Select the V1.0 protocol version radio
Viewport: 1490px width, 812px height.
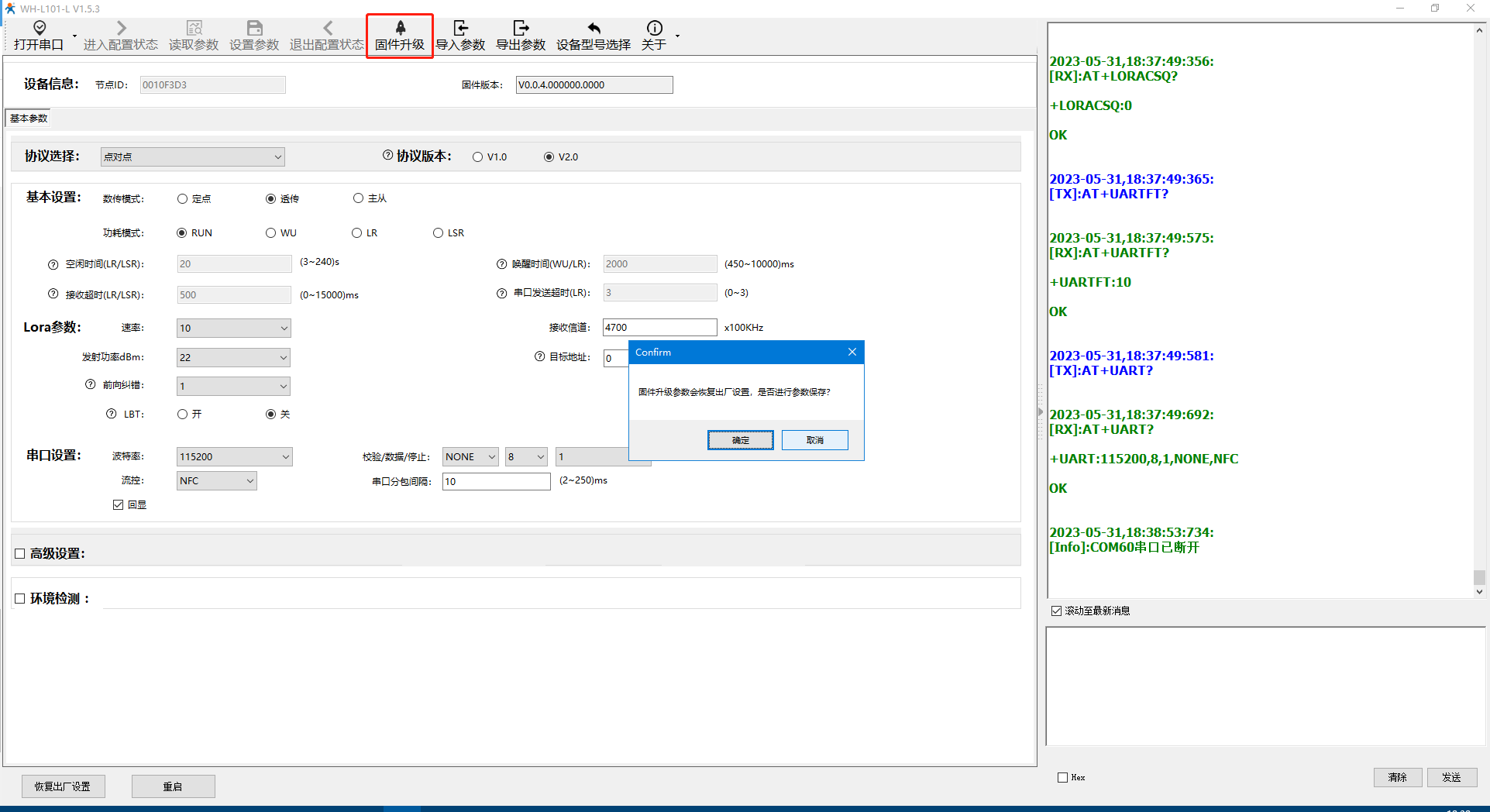478,157
